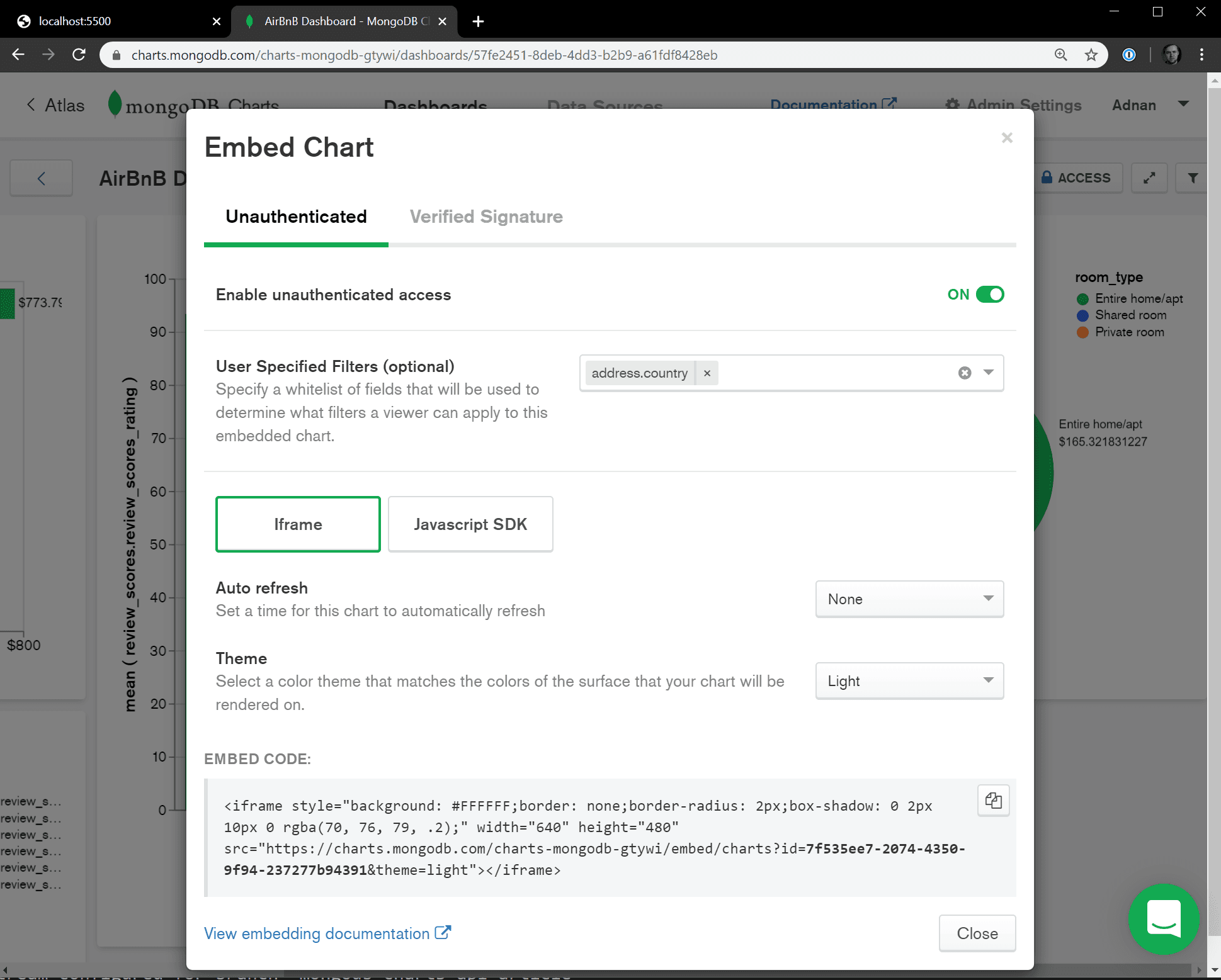1221x980 pixels.
Task: Clear all filters using the circular X icon
Action: point(964,373)
